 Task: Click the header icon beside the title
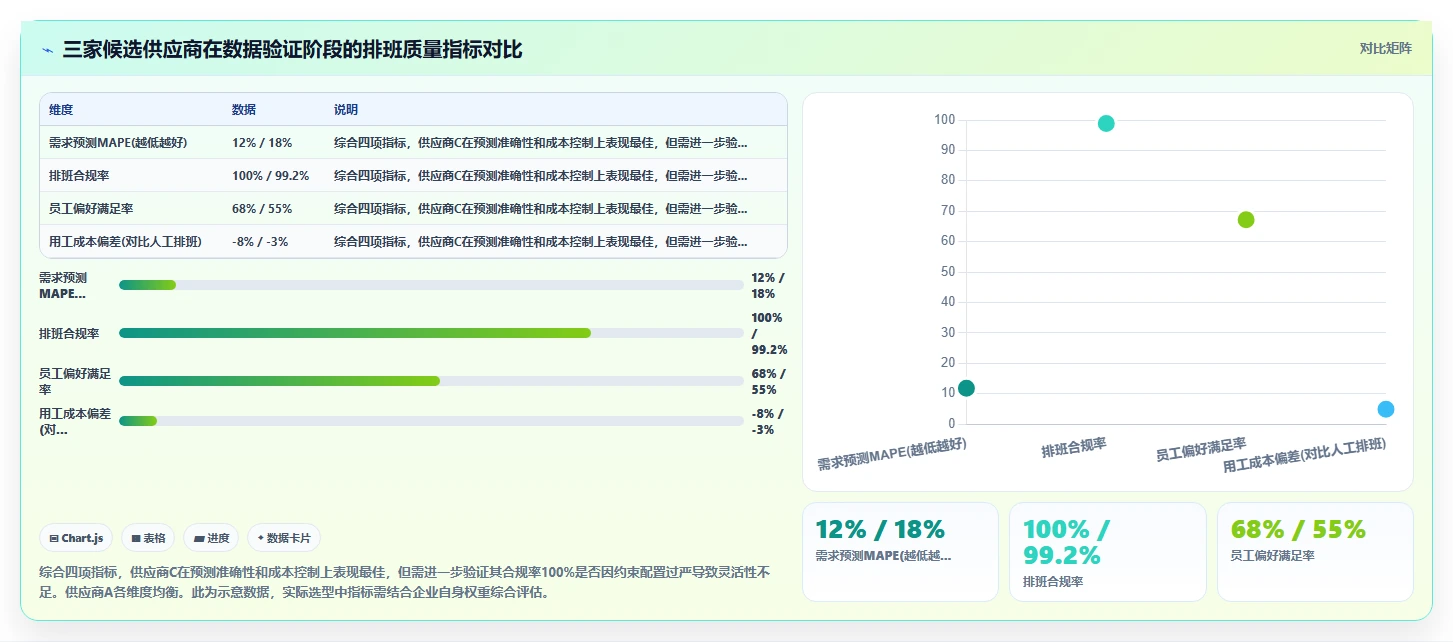(47, 50)
